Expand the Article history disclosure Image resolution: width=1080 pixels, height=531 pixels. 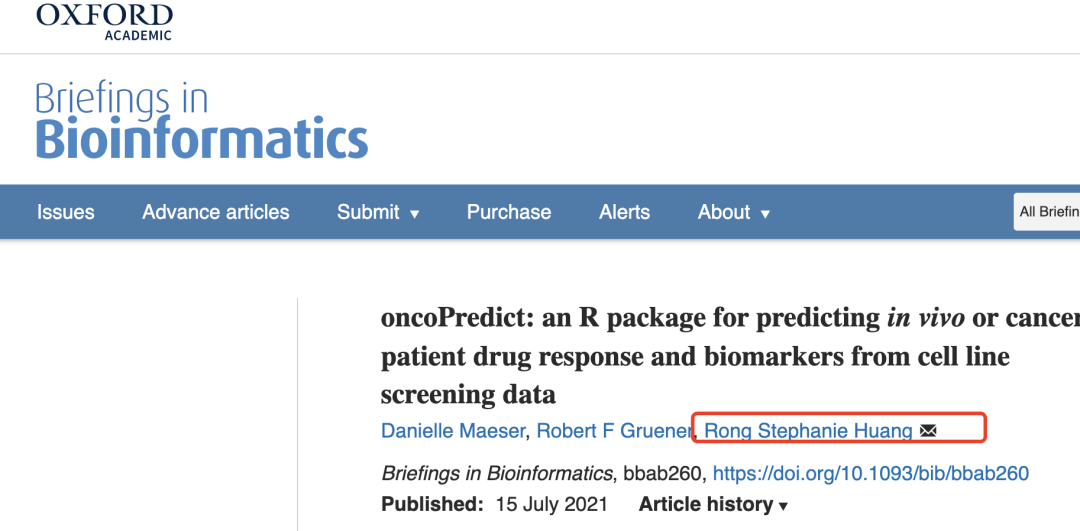click(x=713, y=505)
